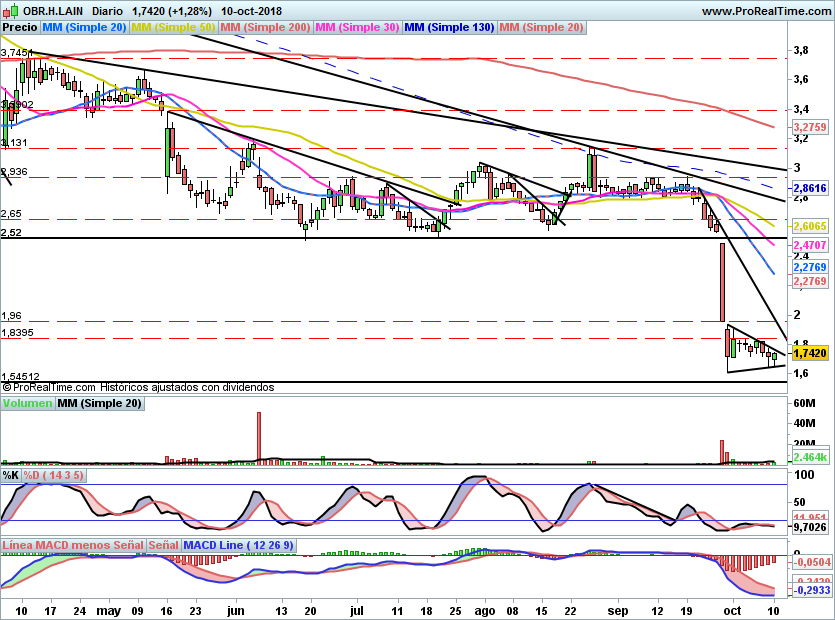Click the 2,8616 blue price axis tag

click(810, 188)
